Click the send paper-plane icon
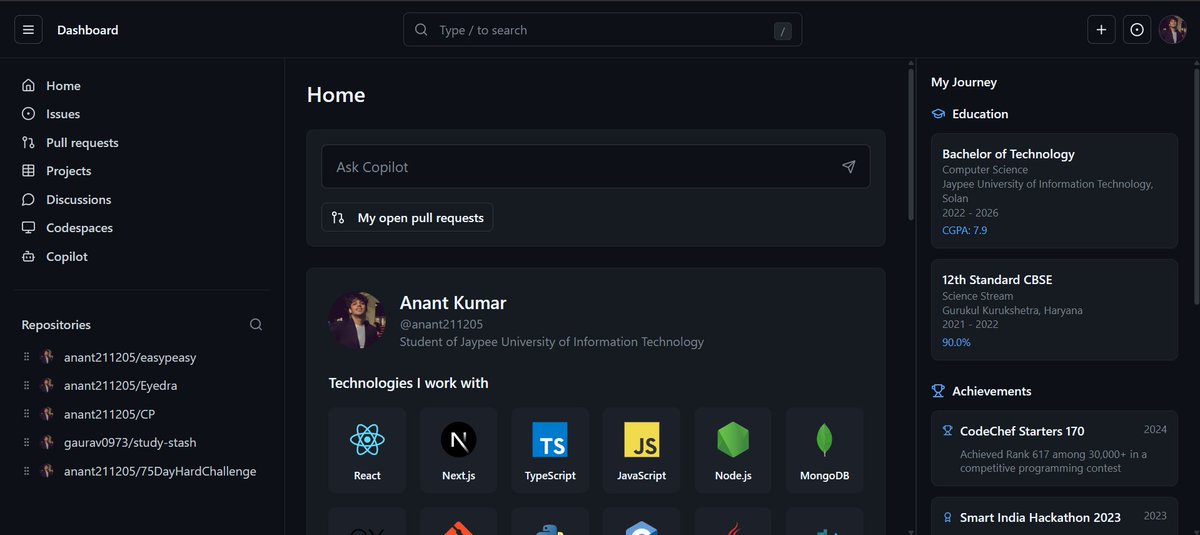1200x535 pixels. pos(849,167)
